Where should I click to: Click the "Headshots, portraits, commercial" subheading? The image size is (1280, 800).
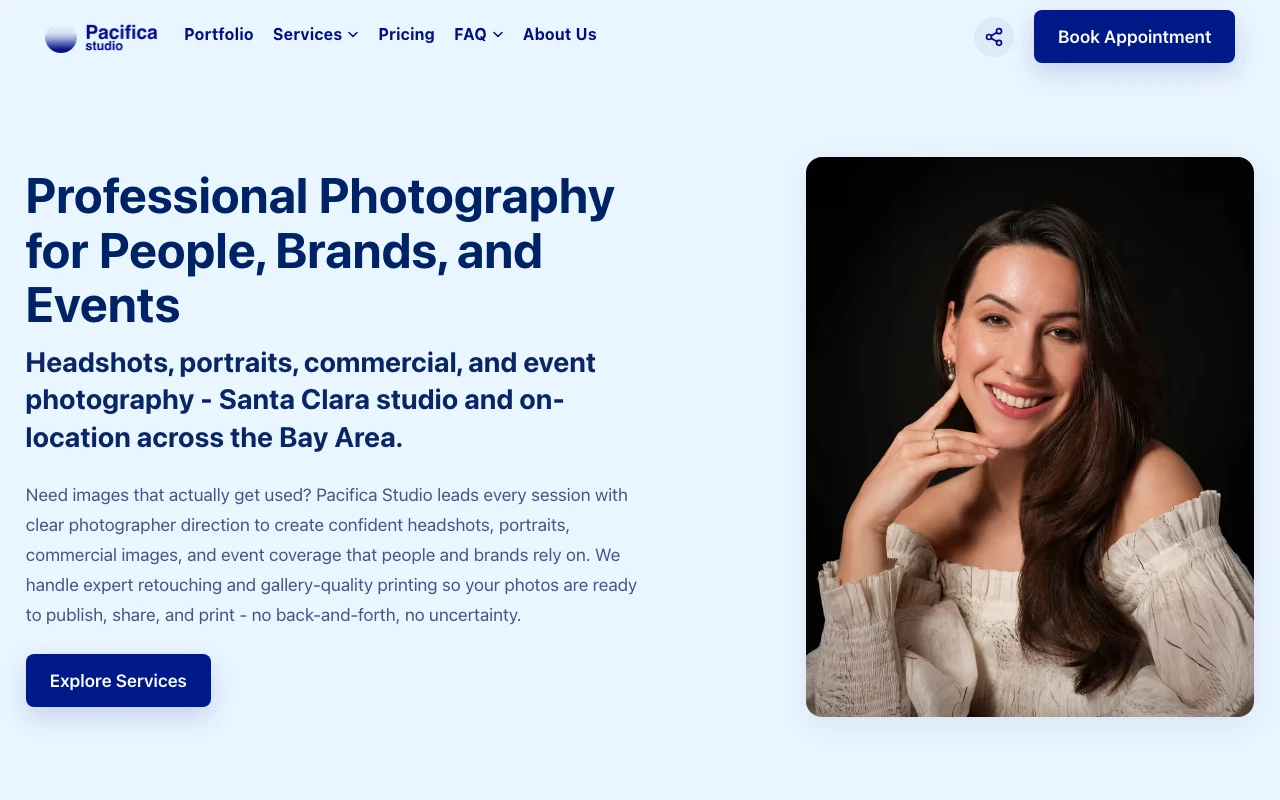click(x=310, y=363)
